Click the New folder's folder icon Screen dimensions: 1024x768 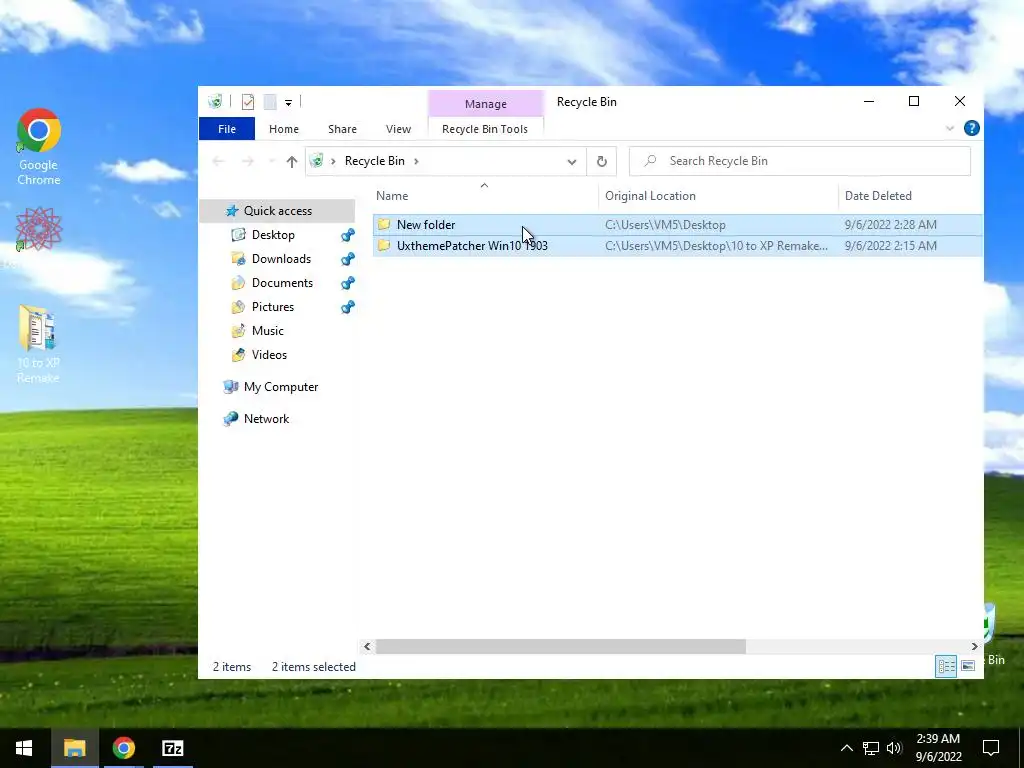pos(384,225)
